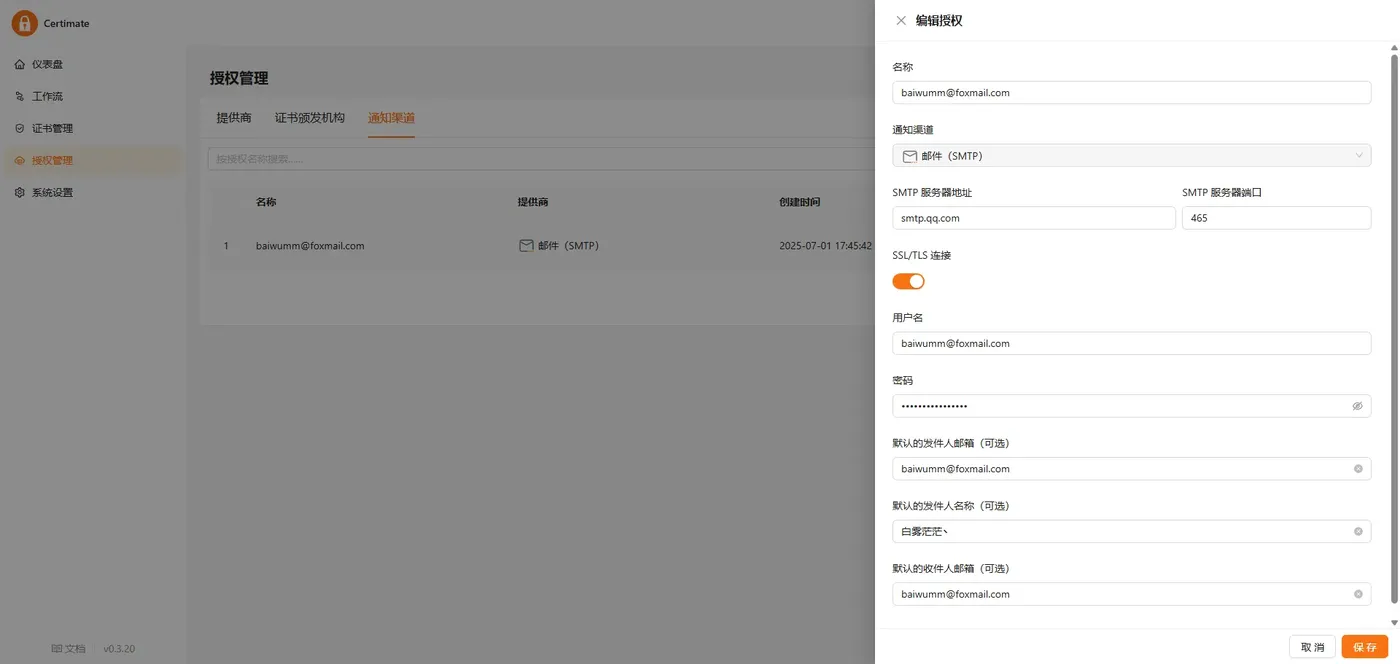Viewport: 1400px width, 664px height.
Task: Click the 通知渠道 dropdown chevron arrow
Action: [1359, 155]
